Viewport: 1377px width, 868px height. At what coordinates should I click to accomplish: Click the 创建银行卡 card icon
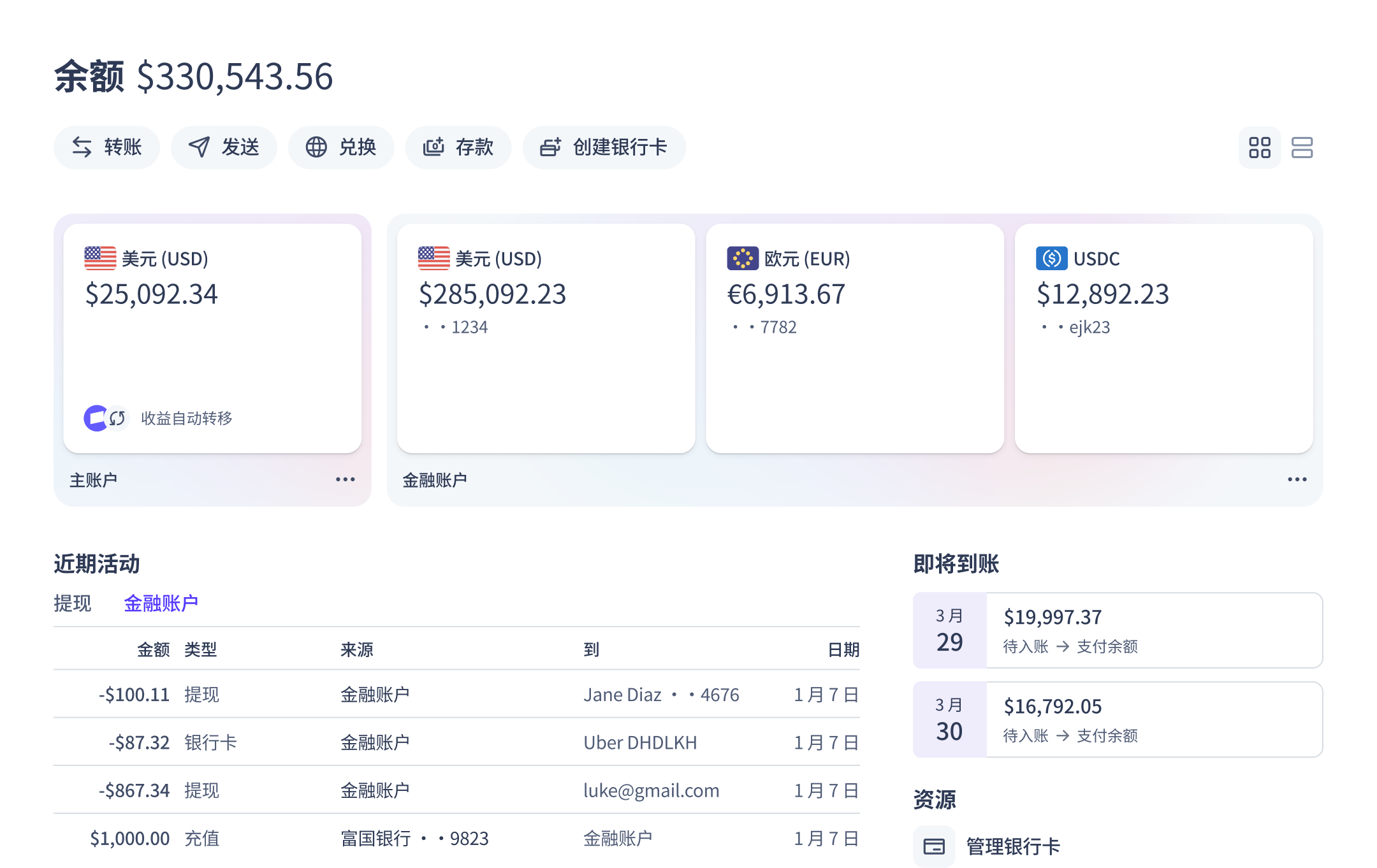551,147
